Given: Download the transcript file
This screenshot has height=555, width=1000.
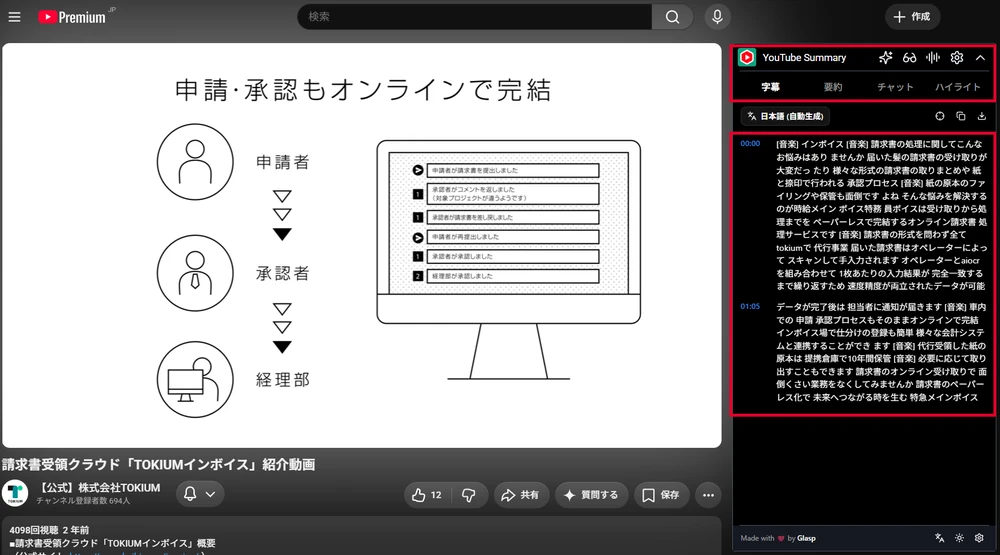Looking at the screenshot, I should pyautogui.click(x=982, y=116).
